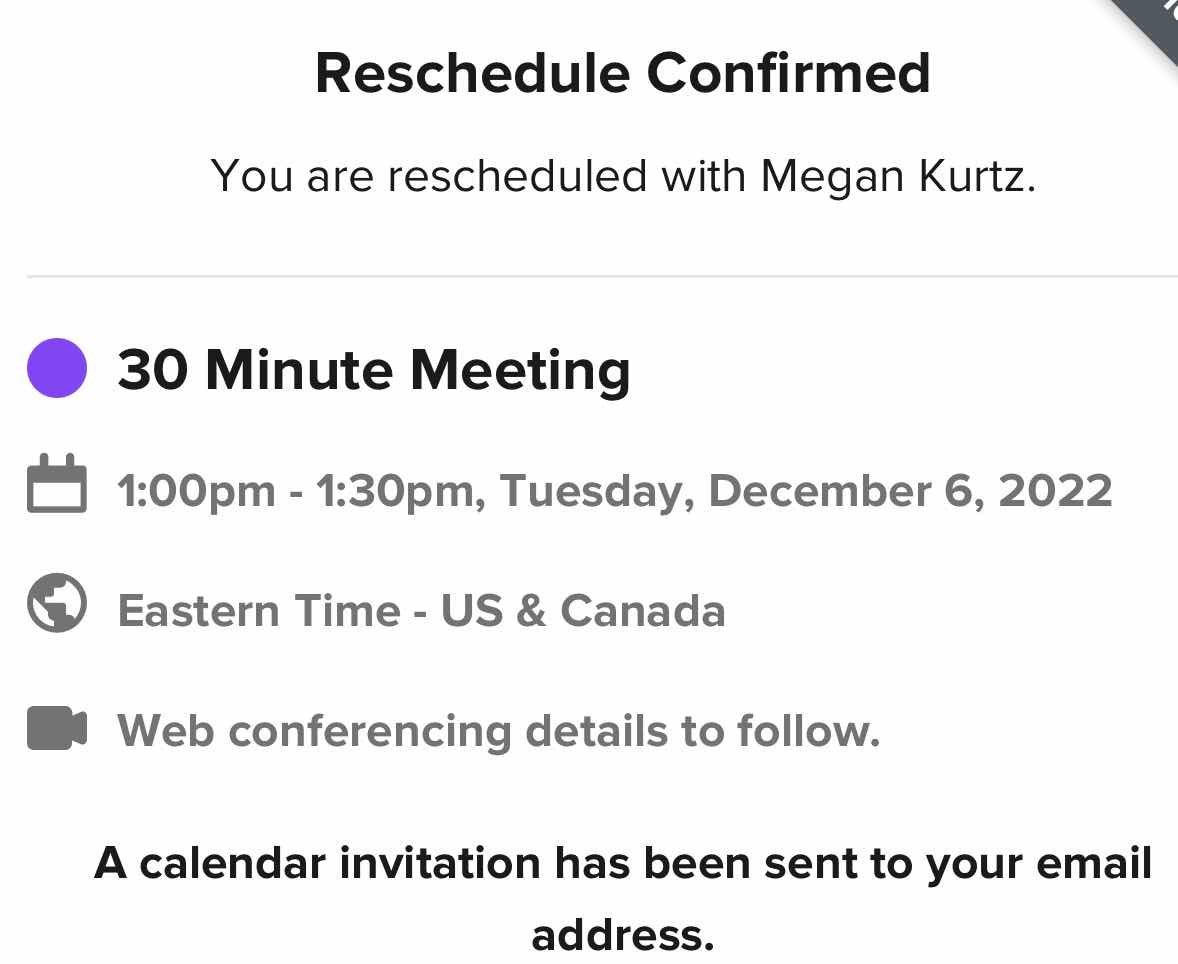Select the name Megan Kurtz
1178x964 pixels.
tap(899, 177)
